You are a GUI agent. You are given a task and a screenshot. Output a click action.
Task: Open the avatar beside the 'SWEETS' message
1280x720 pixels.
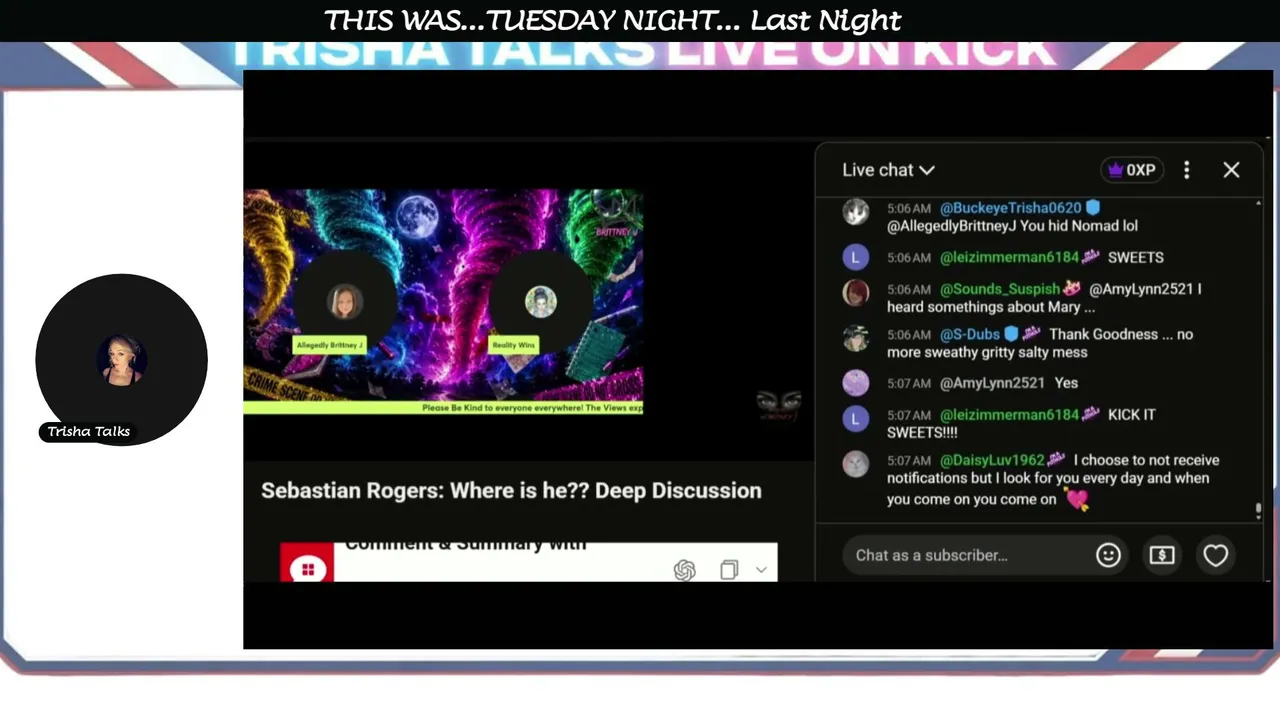[x=855, y=257]
